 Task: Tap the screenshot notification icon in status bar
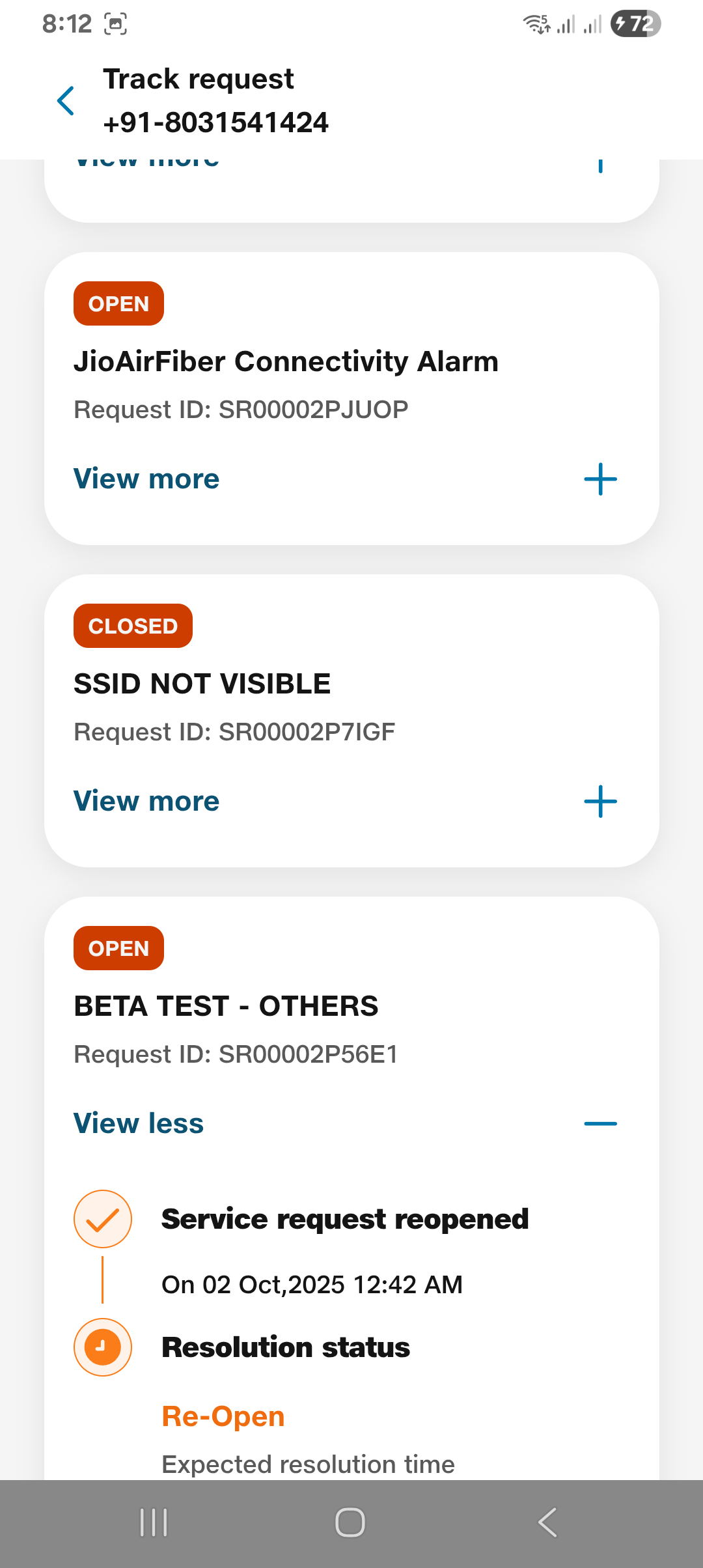click(x=116, y=24)
